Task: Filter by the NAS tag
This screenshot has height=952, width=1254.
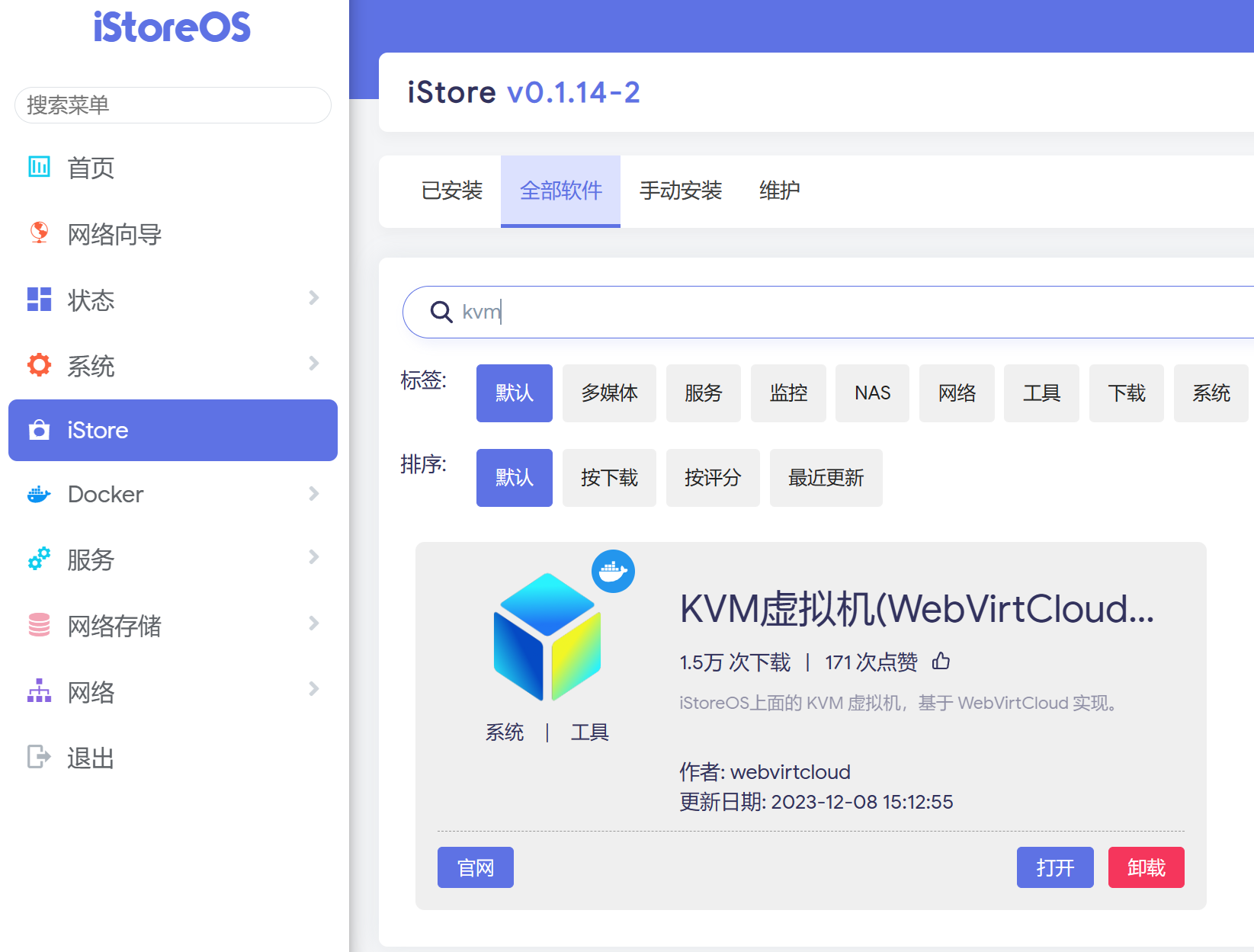Action: [x=873, y=393]
